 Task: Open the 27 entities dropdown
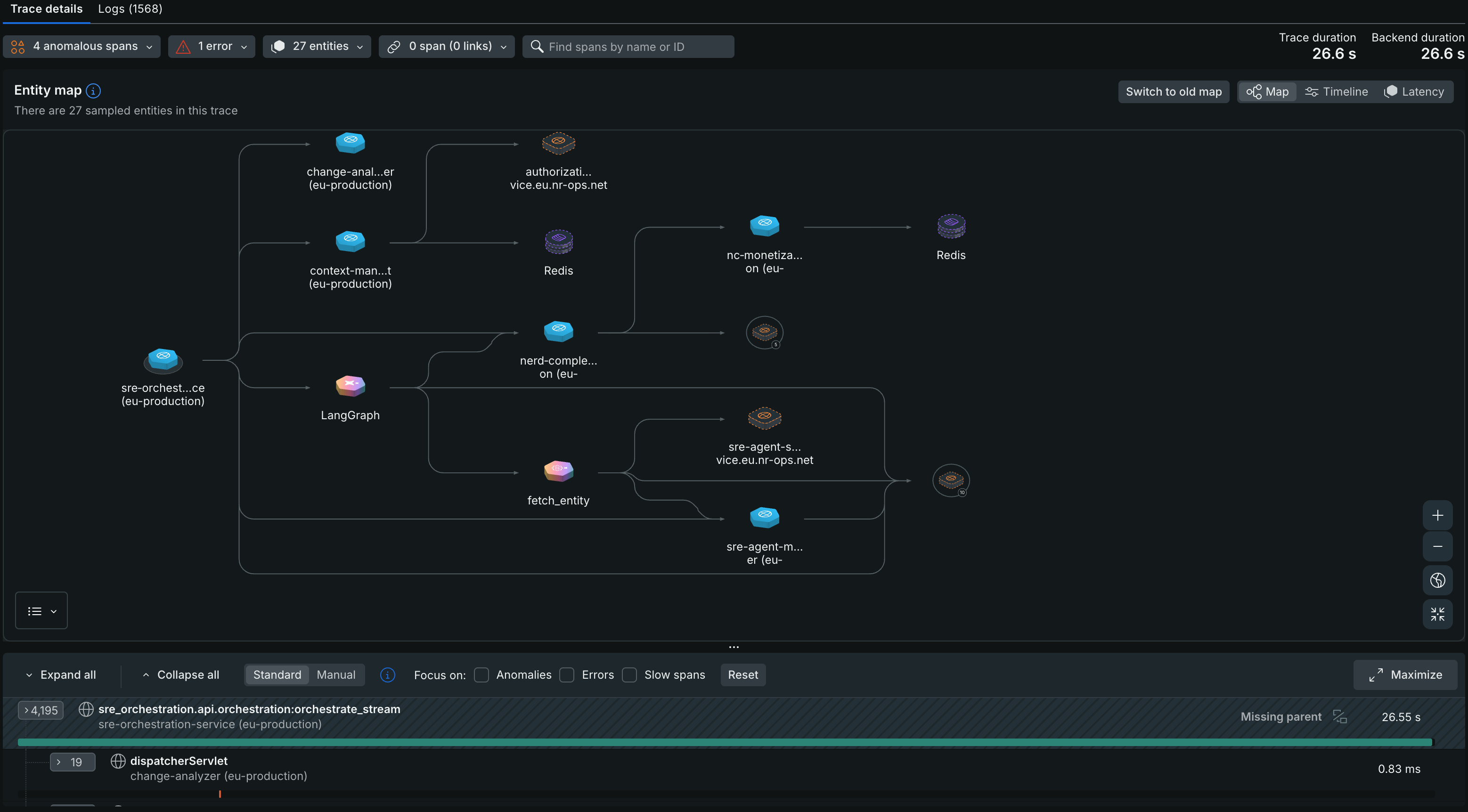(x=317, y=47)
